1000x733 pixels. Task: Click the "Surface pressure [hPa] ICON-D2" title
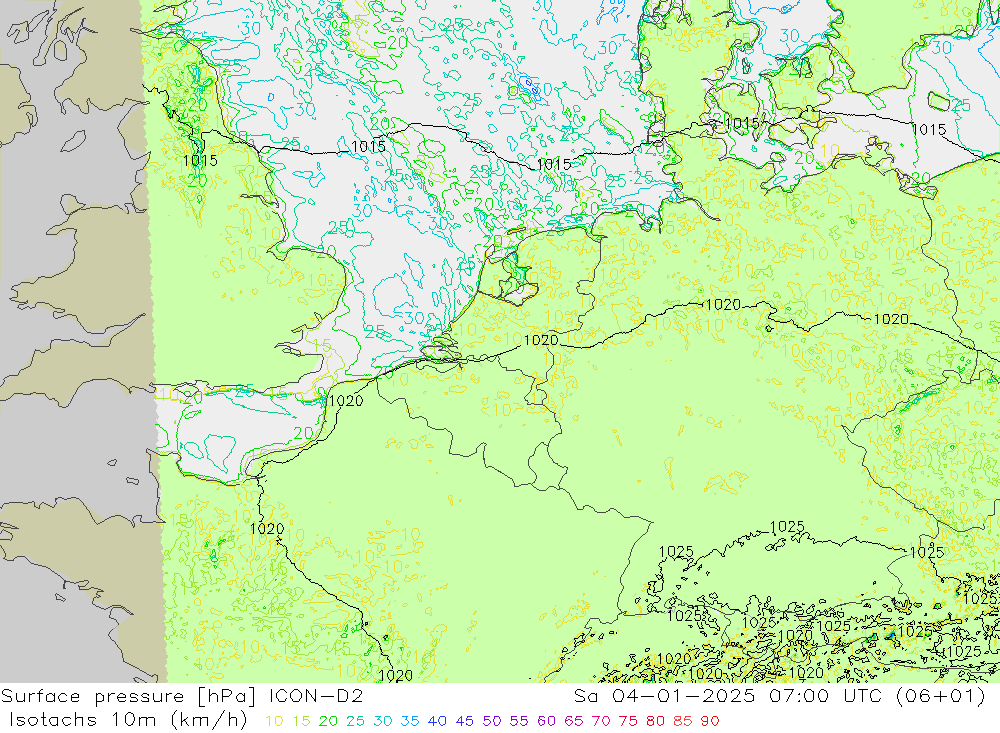click(182, 696)
